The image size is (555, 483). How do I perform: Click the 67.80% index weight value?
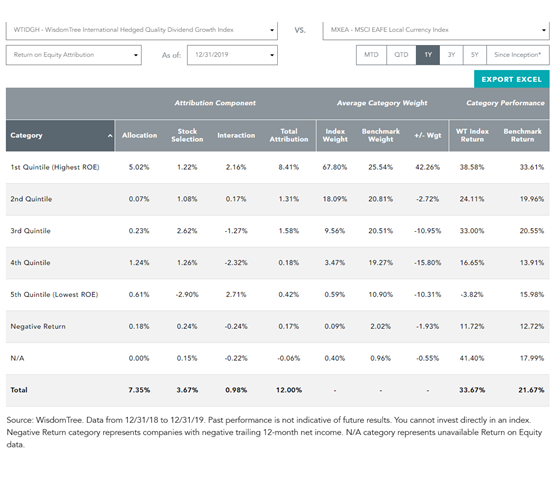334,167
